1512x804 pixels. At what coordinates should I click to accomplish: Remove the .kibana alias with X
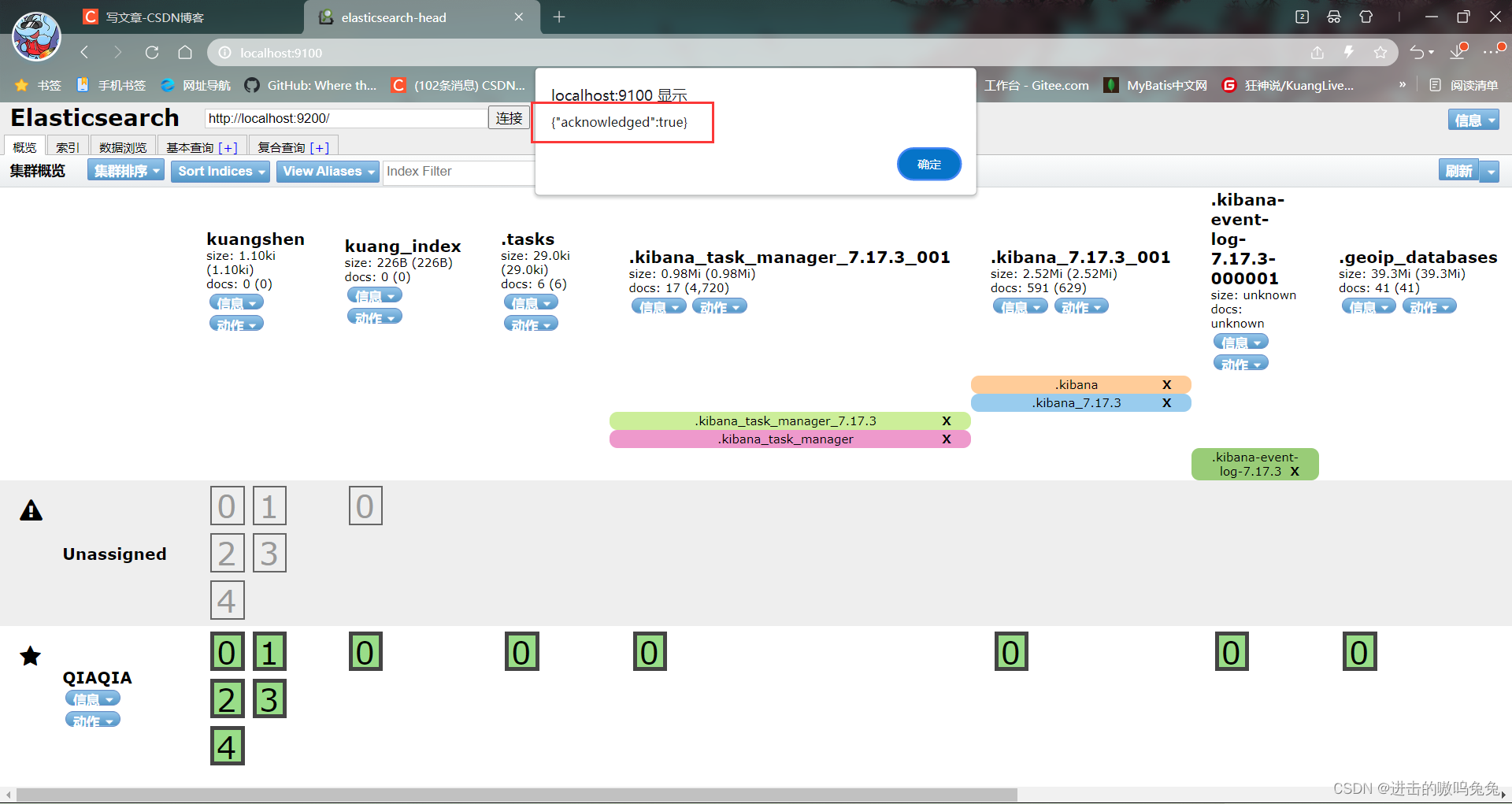click(x=1167, y=385)
